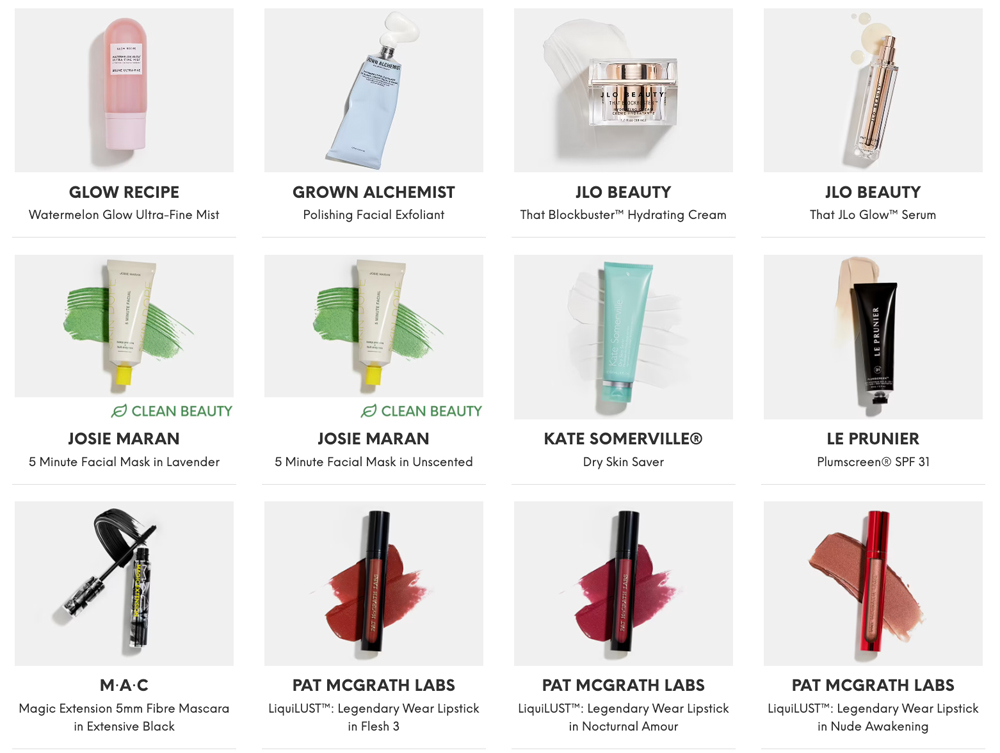Open the M·A·C mascara product image
Image resolution: width=1000 pixels, height=753 pixels.
(124, 583)
